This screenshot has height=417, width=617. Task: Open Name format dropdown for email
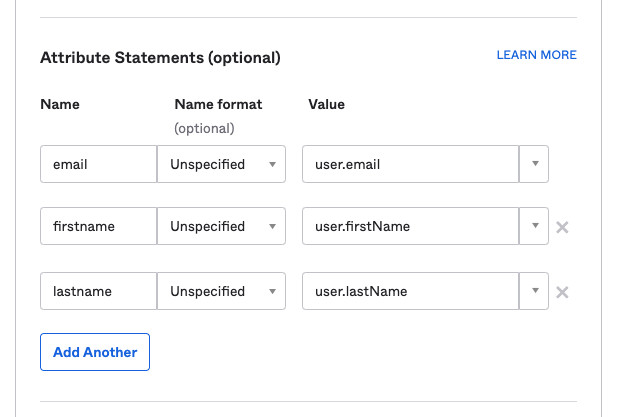point(221,164)
